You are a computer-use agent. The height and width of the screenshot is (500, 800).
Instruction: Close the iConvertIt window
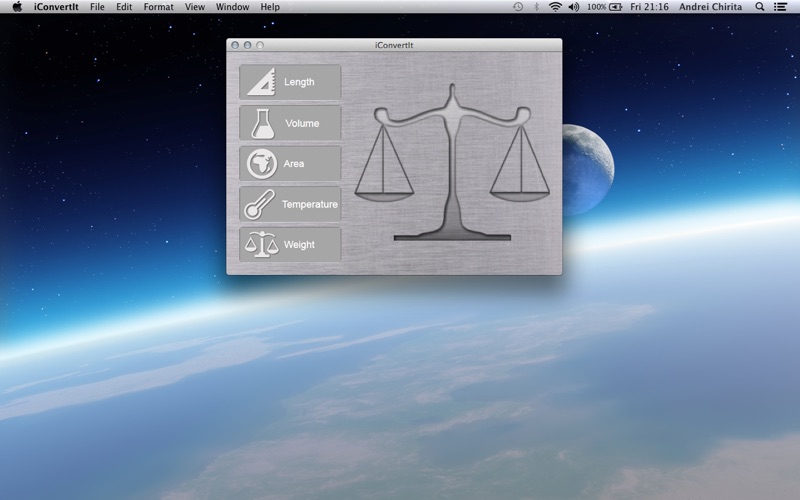point(235,45)
